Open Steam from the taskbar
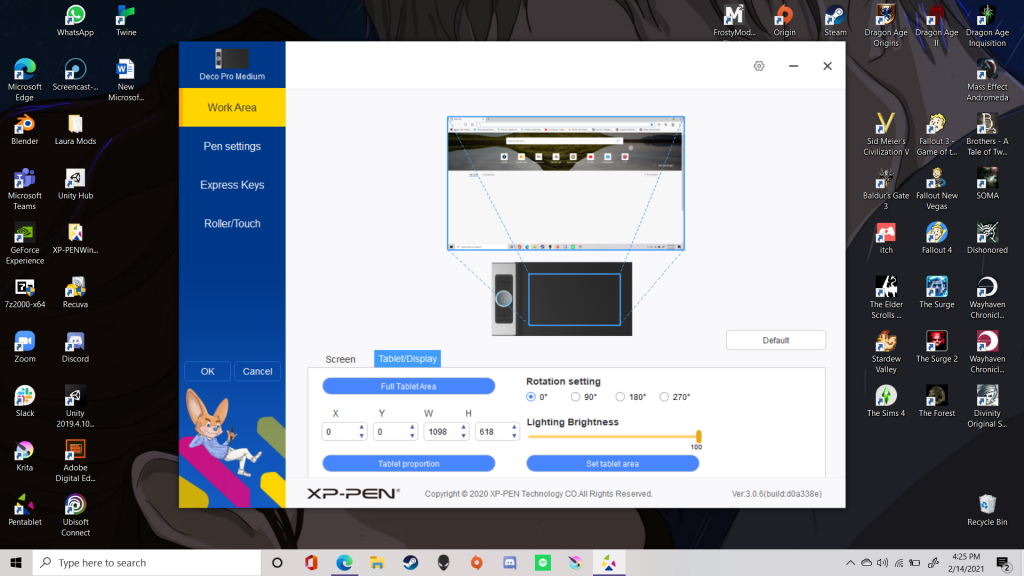 tap(410, 562)
